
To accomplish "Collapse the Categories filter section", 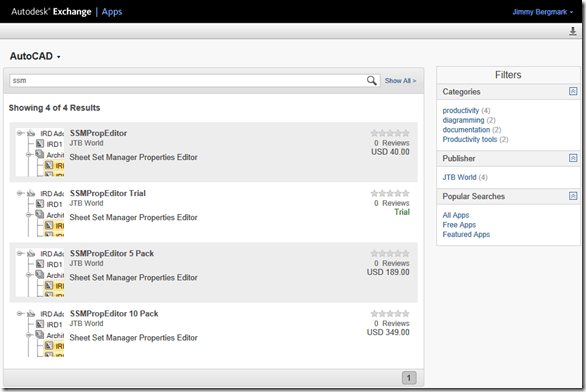I will coord(573,91).
